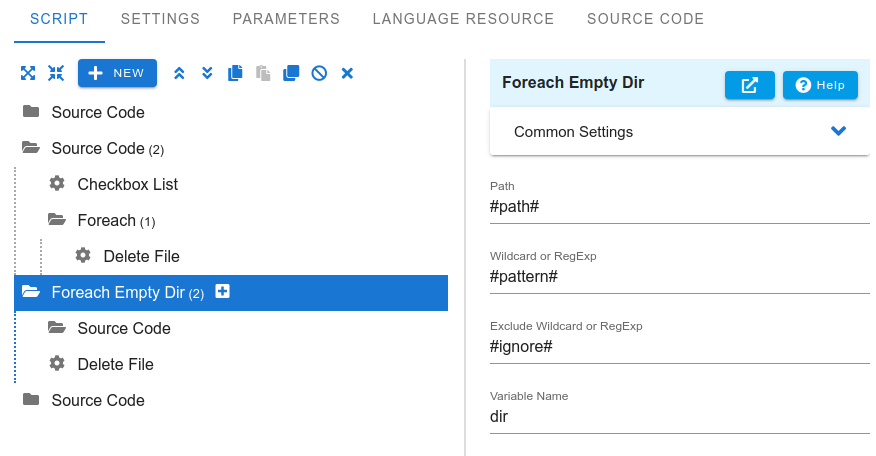Open Foreach Empty Dir in new window
Viewport: 876px width, 456px height.
750,85
